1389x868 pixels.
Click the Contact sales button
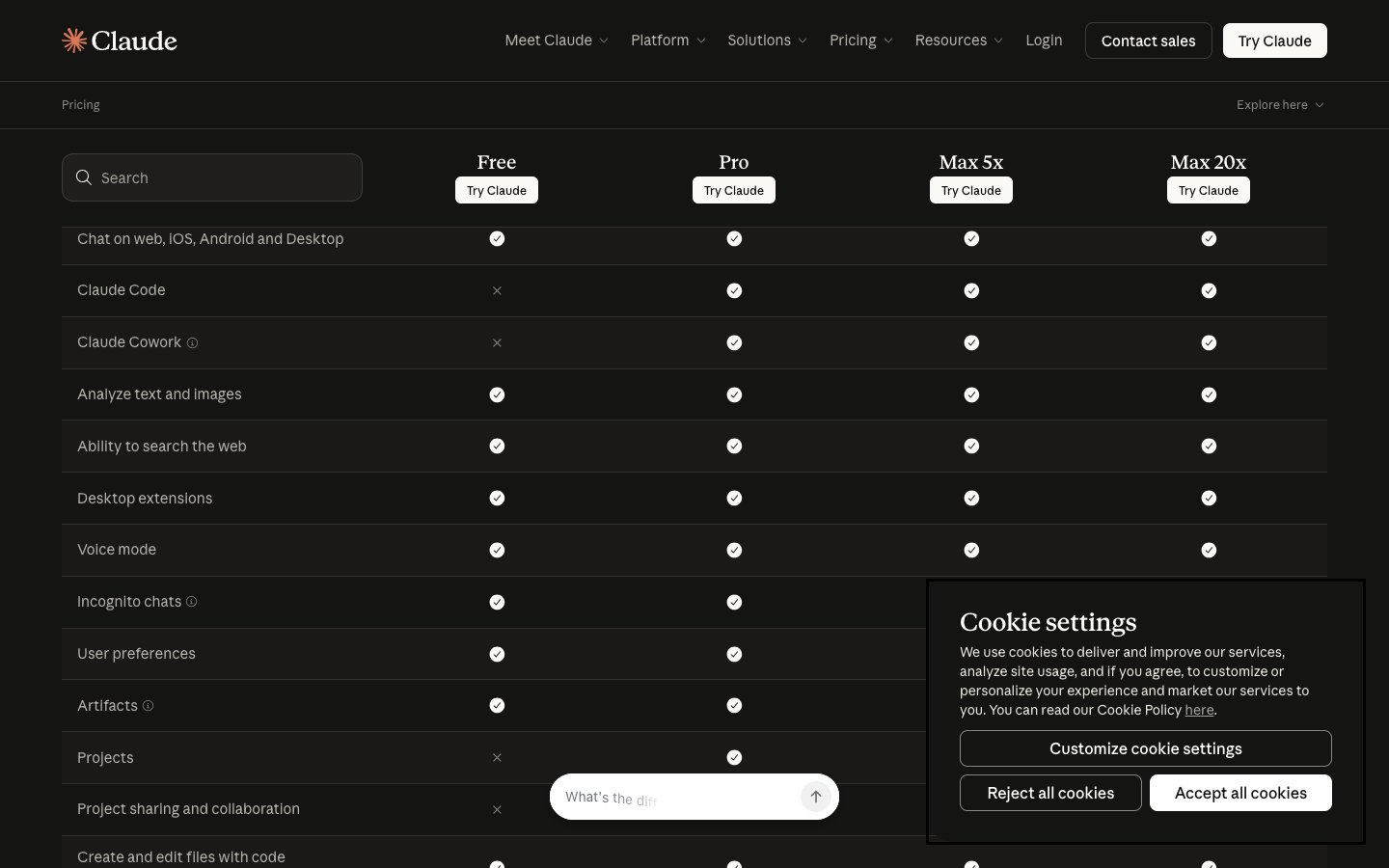click(1148, 41)
